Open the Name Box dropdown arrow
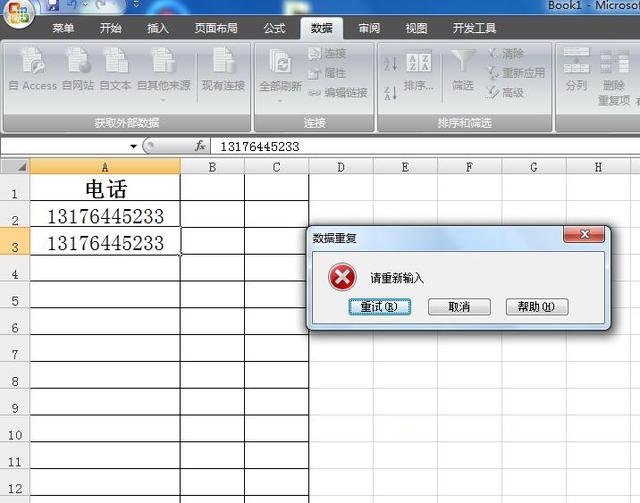 coord(133,146)
